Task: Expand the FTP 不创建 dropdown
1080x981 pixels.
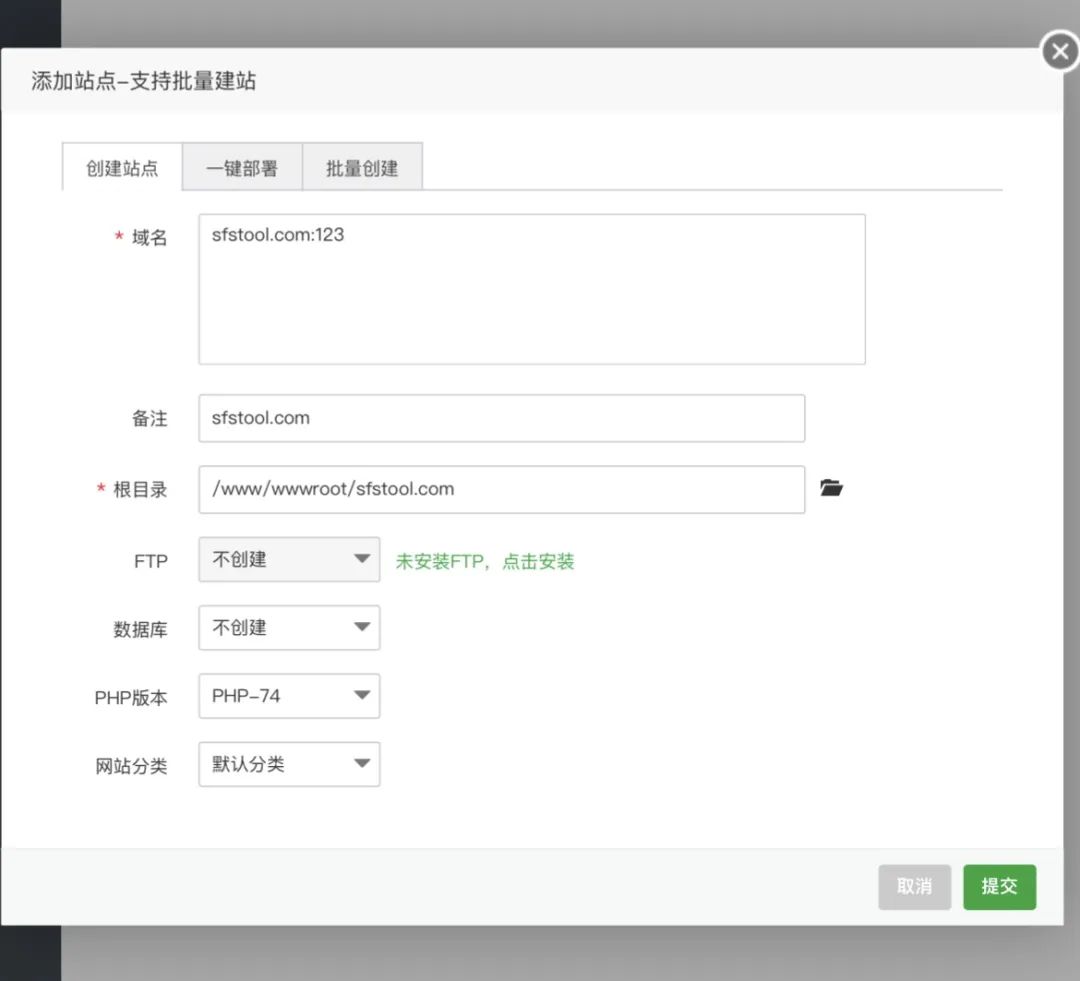Action: tap(289, 559)
